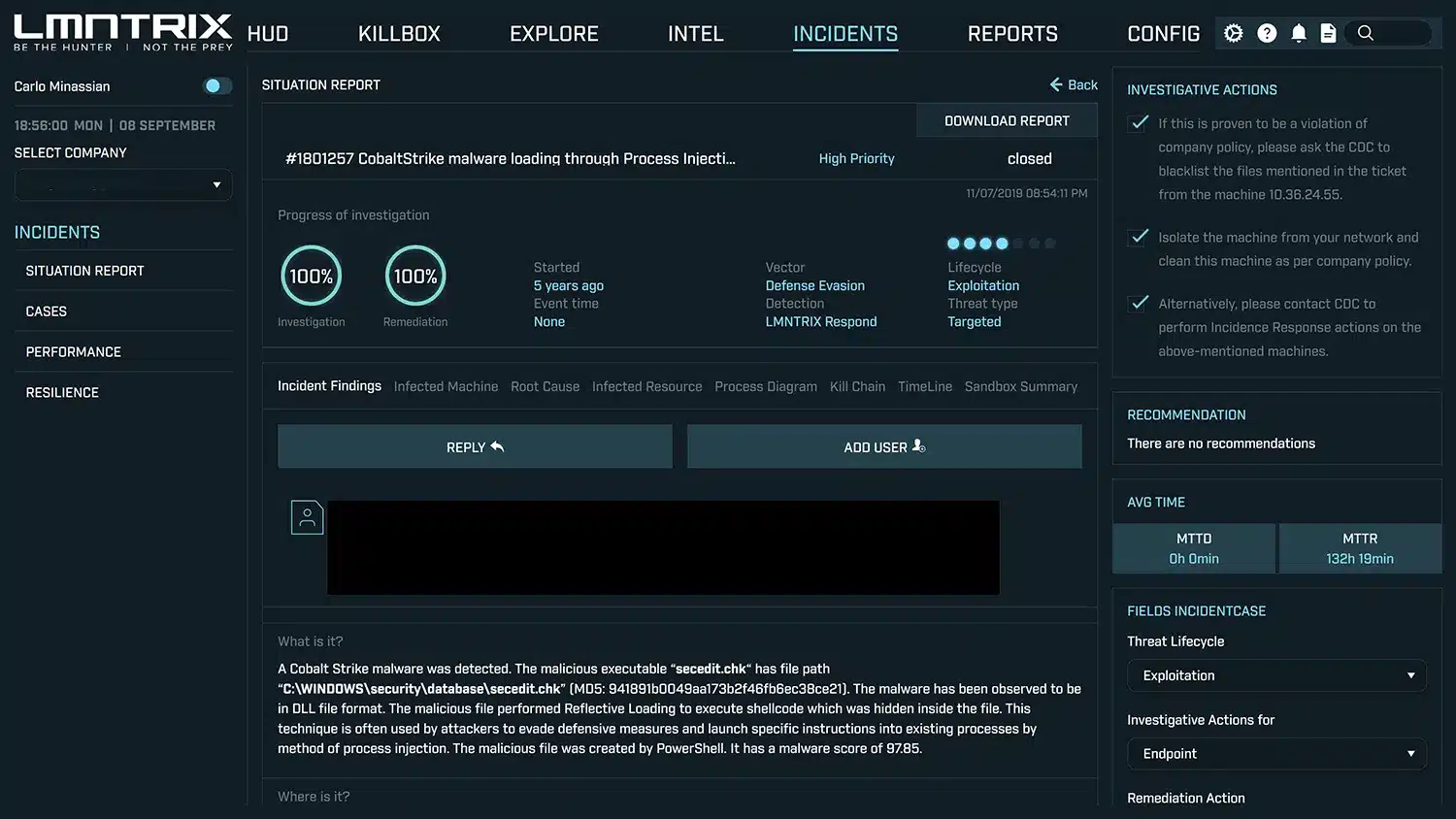The height and width of the screenshot is (819, 1456).
Task: Click the document icon in top bar
Action: pos(1329,33)
